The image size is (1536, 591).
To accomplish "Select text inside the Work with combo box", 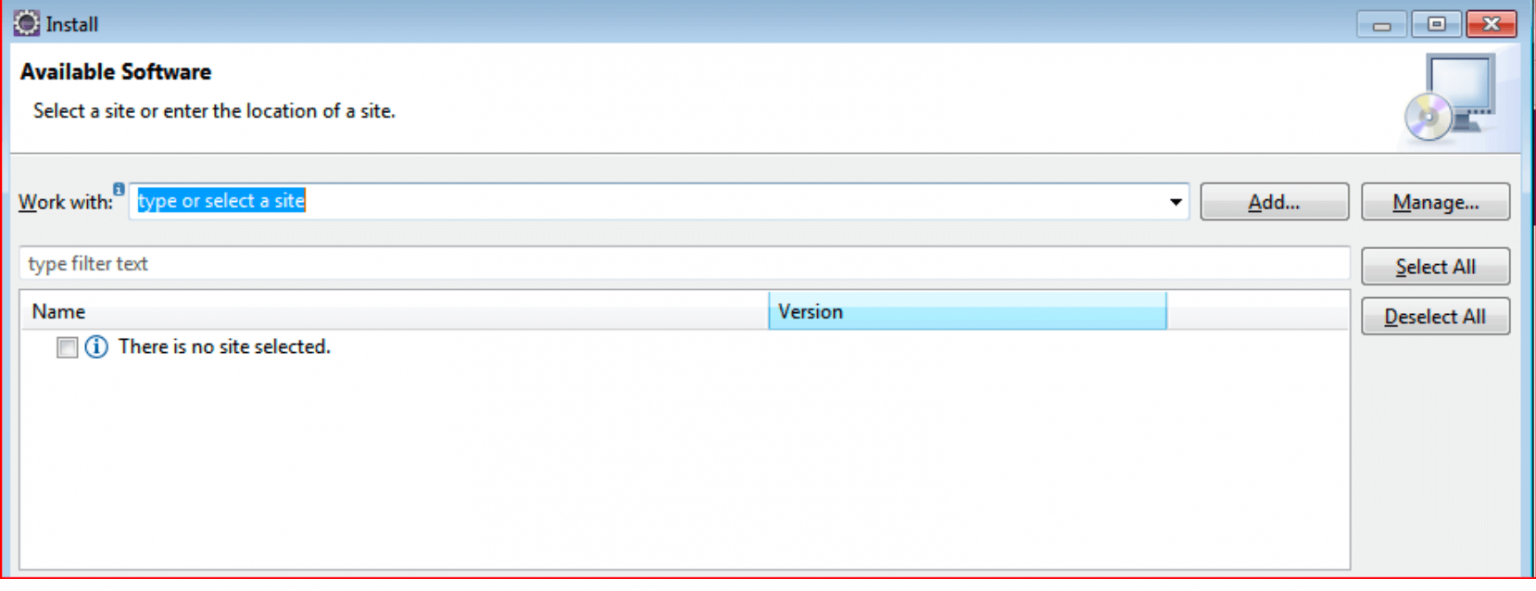I will (x=220, y=201).
